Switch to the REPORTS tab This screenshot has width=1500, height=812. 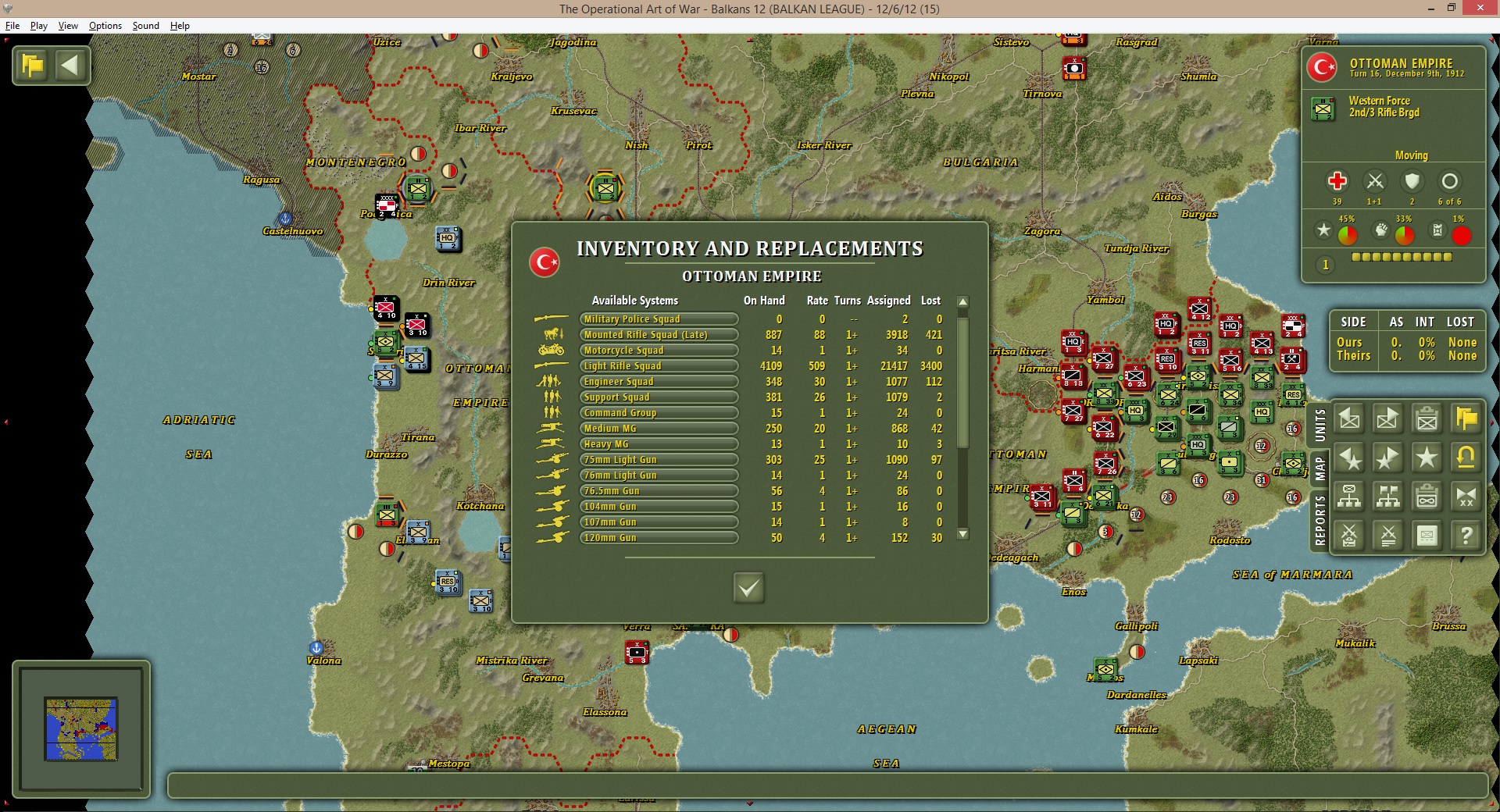click(x=1320, y=519)
